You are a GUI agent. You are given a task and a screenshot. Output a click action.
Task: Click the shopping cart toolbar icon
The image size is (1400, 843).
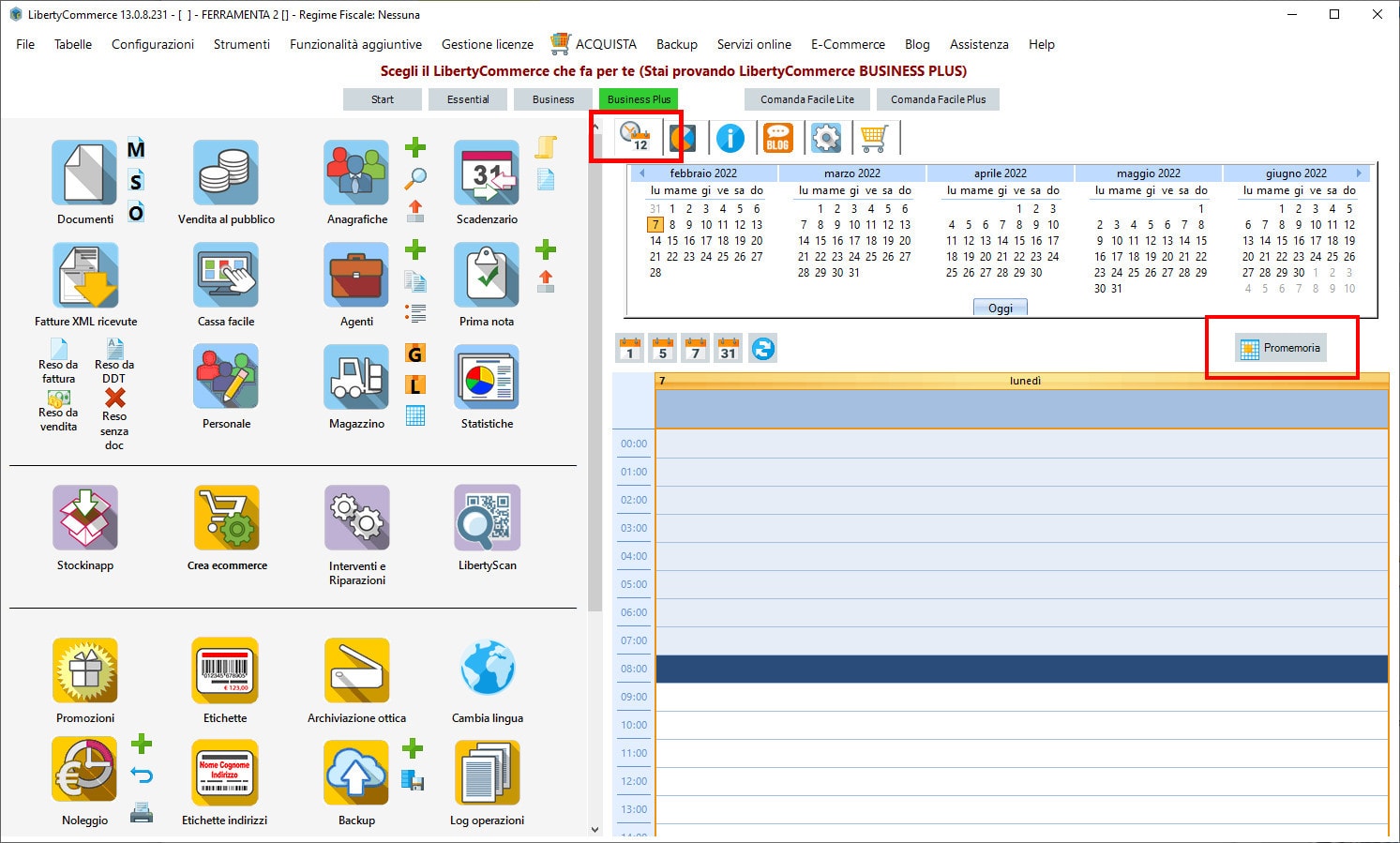tap(873, 138)
